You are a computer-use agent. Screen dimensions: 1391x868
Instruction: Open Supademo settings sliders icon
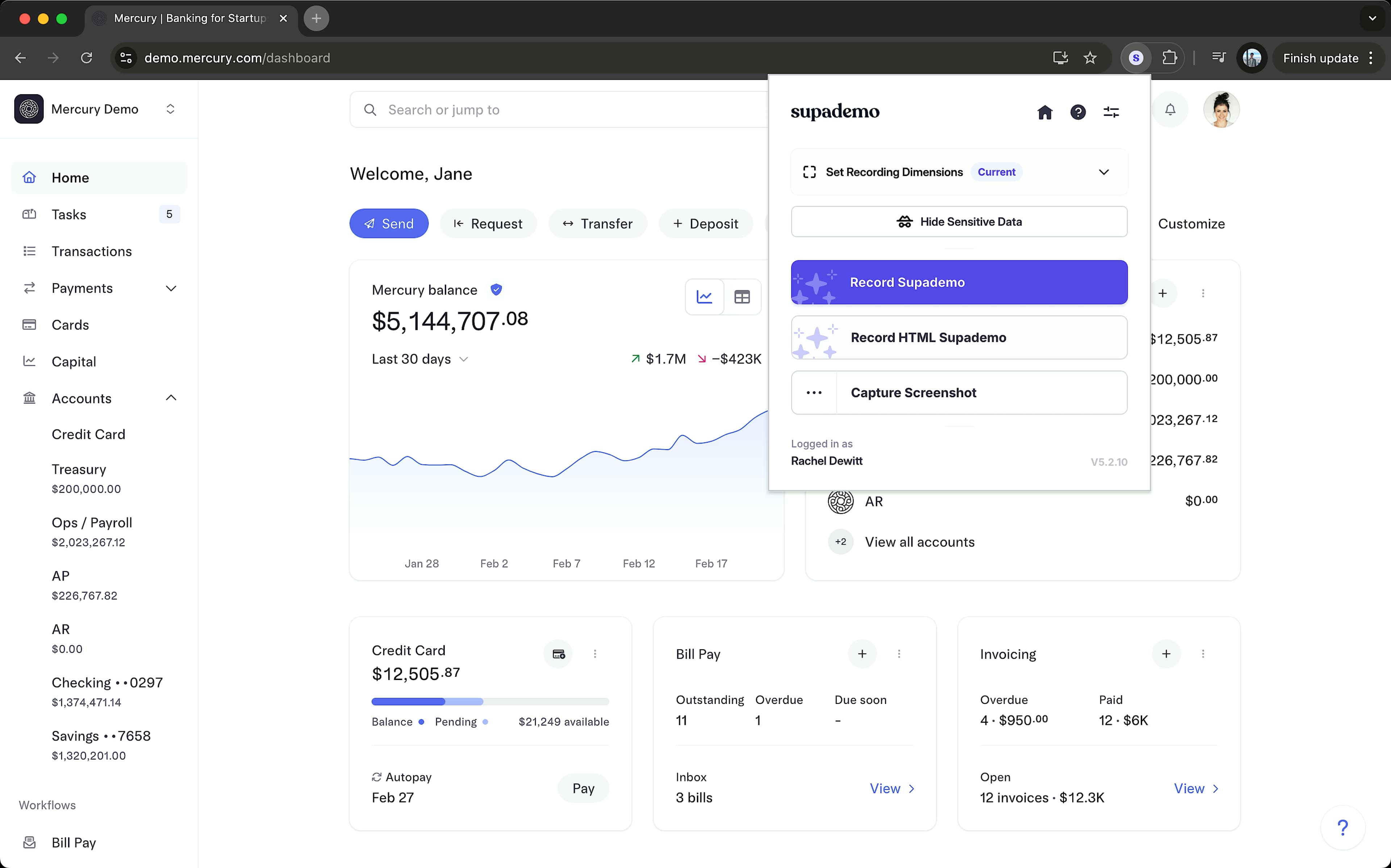pos(1111,112)
